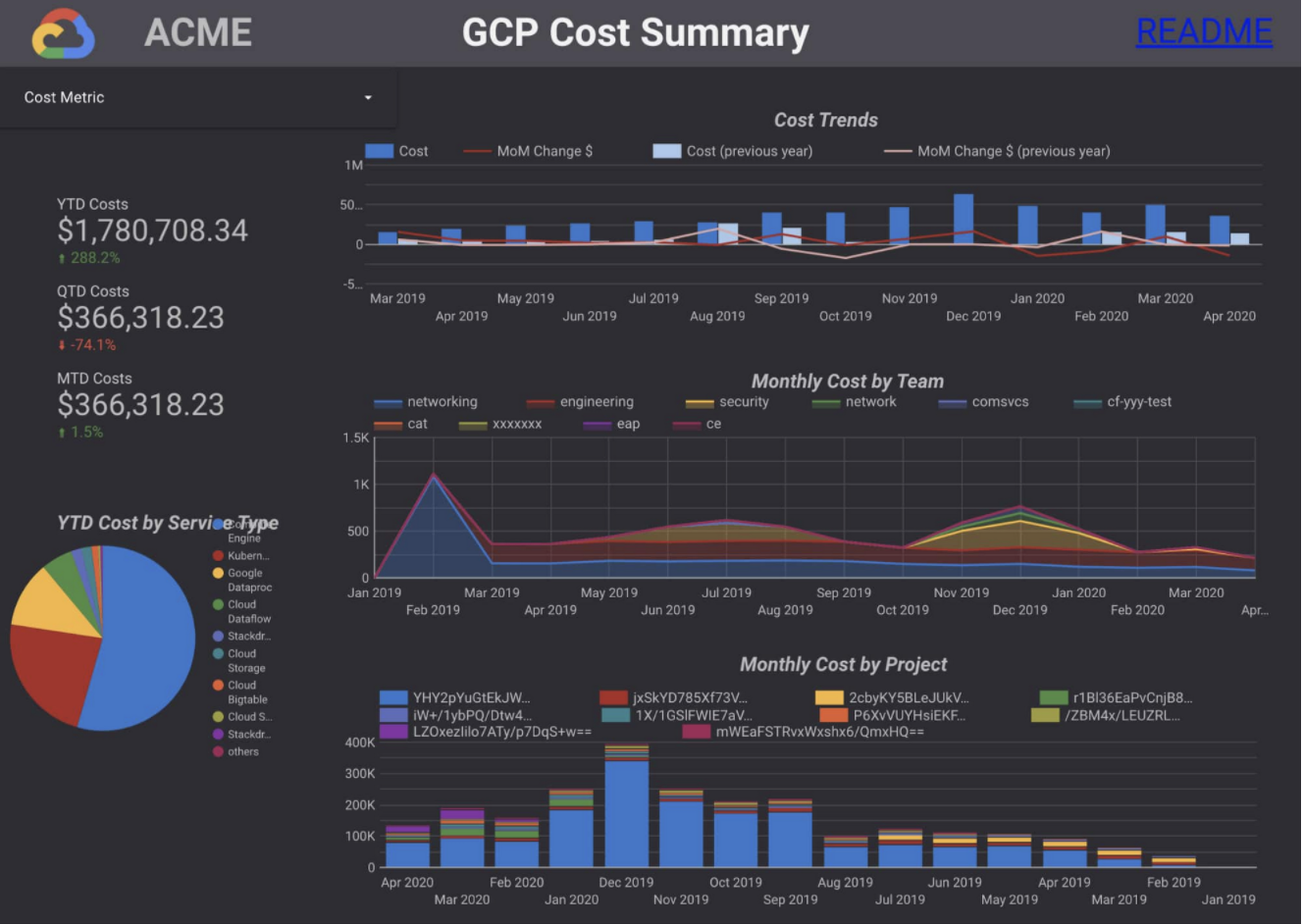Image resolution: width=1303 pixels, height=924 pixels.
Task: Click the Google Dataproc legend dot
Action: 218,574
